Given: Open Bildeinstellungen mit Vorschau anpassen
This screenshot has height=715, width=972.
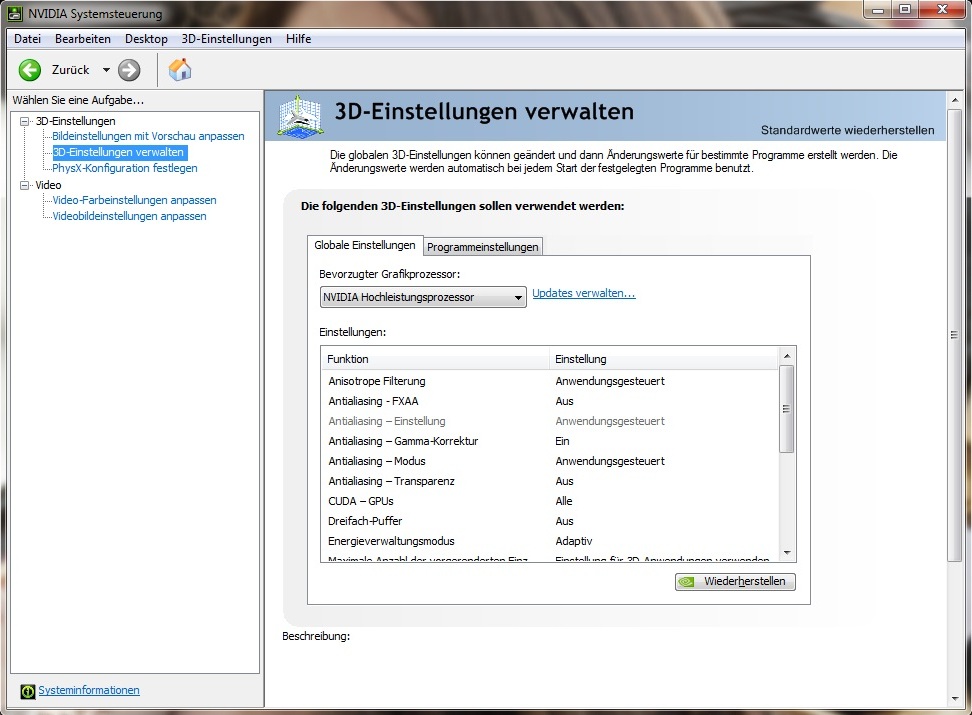Looking at the screenshot, I should click(148, 136).
